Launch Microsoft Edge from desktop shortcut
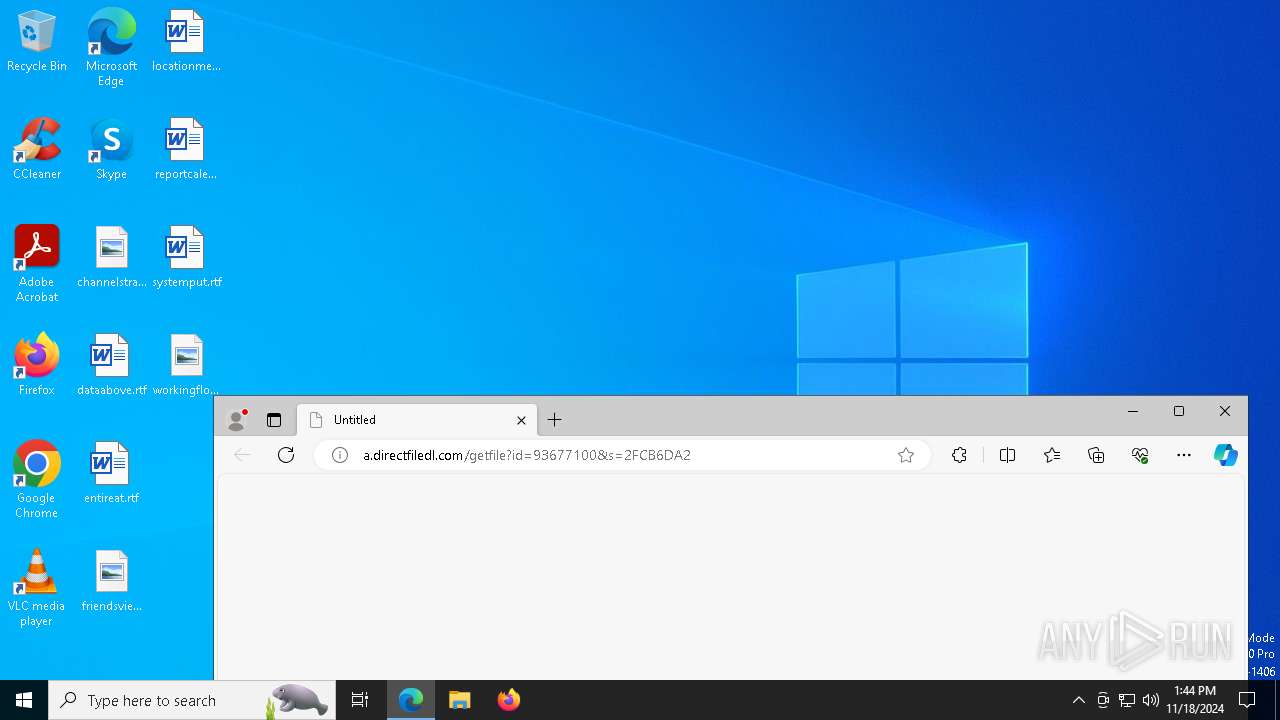1280x720 pixels. (111, 47)
